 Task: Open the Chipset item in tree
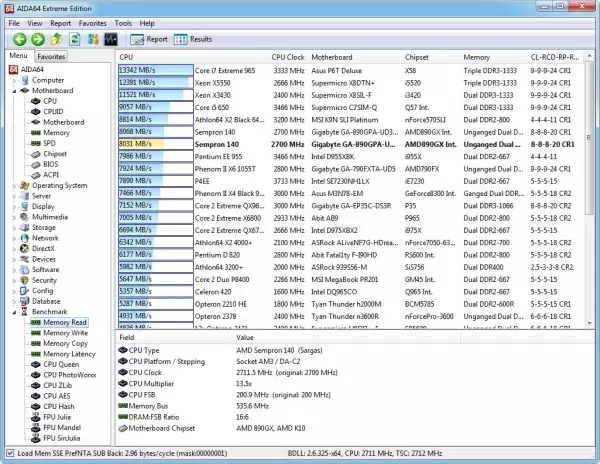tap(49, 154)
